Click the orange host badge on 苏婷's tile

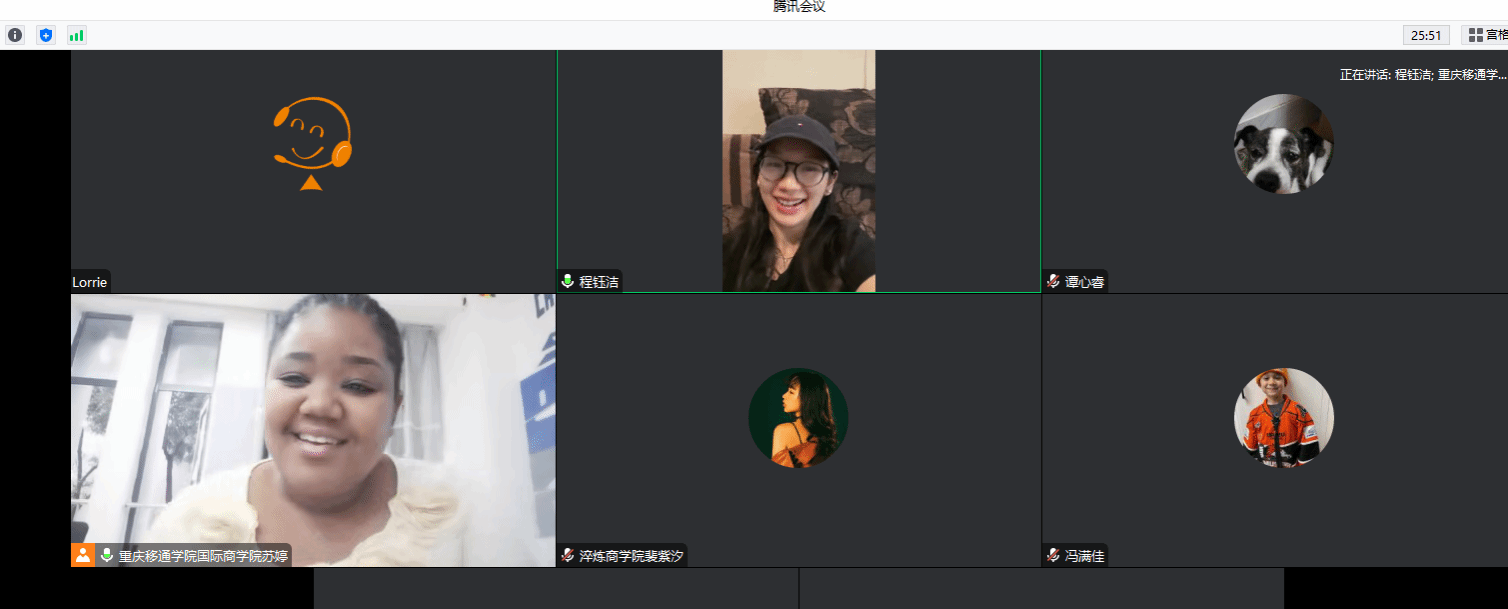tap(83, 555)
